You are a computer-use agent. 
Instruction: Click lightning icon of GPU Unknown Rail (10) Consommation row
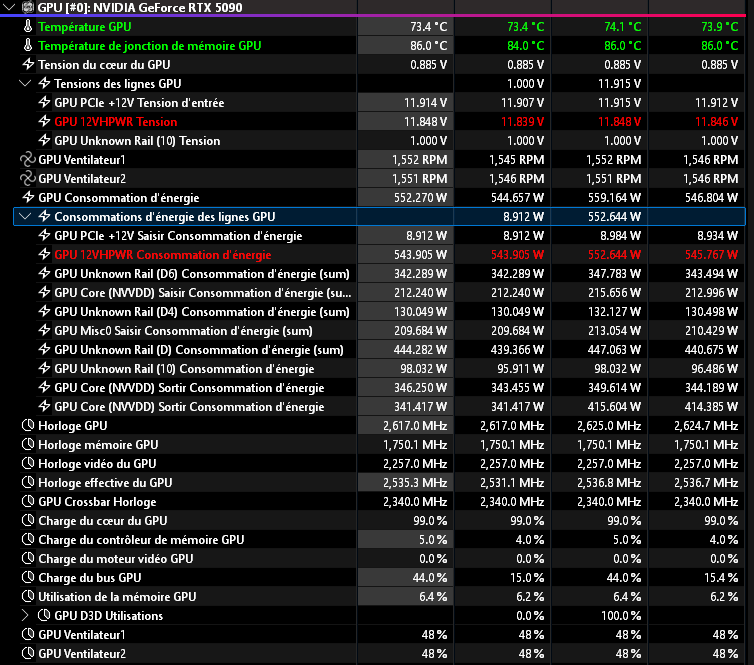tap(44, 369)
